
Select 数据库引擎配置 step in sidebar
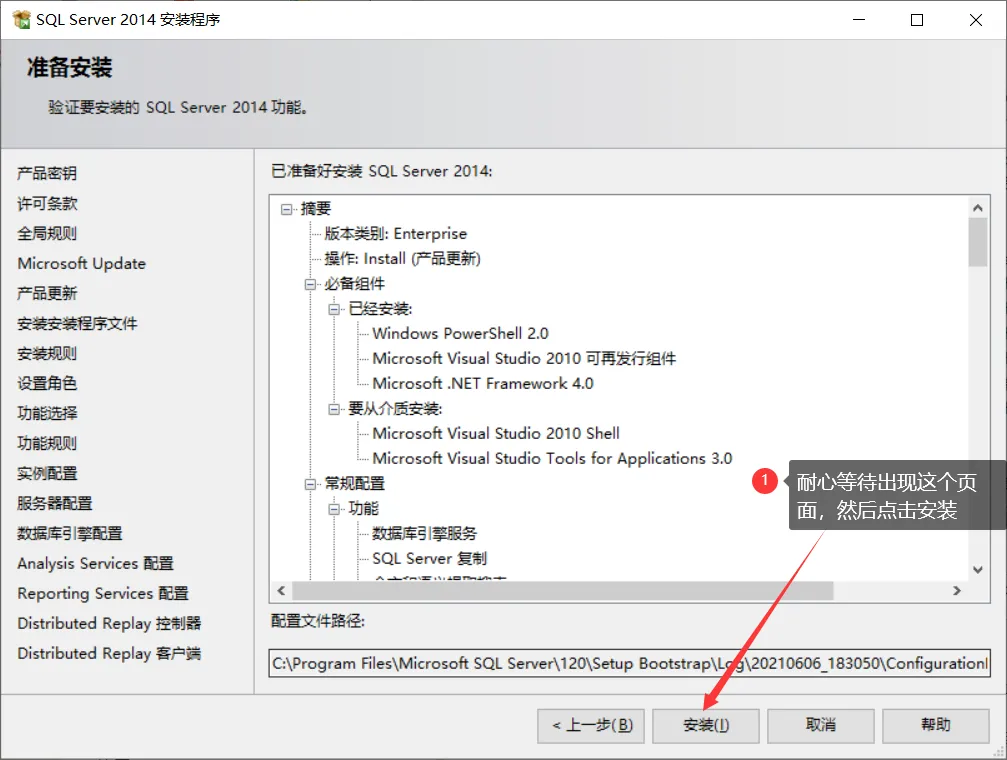pyautogui.click(x=69, y=533)
